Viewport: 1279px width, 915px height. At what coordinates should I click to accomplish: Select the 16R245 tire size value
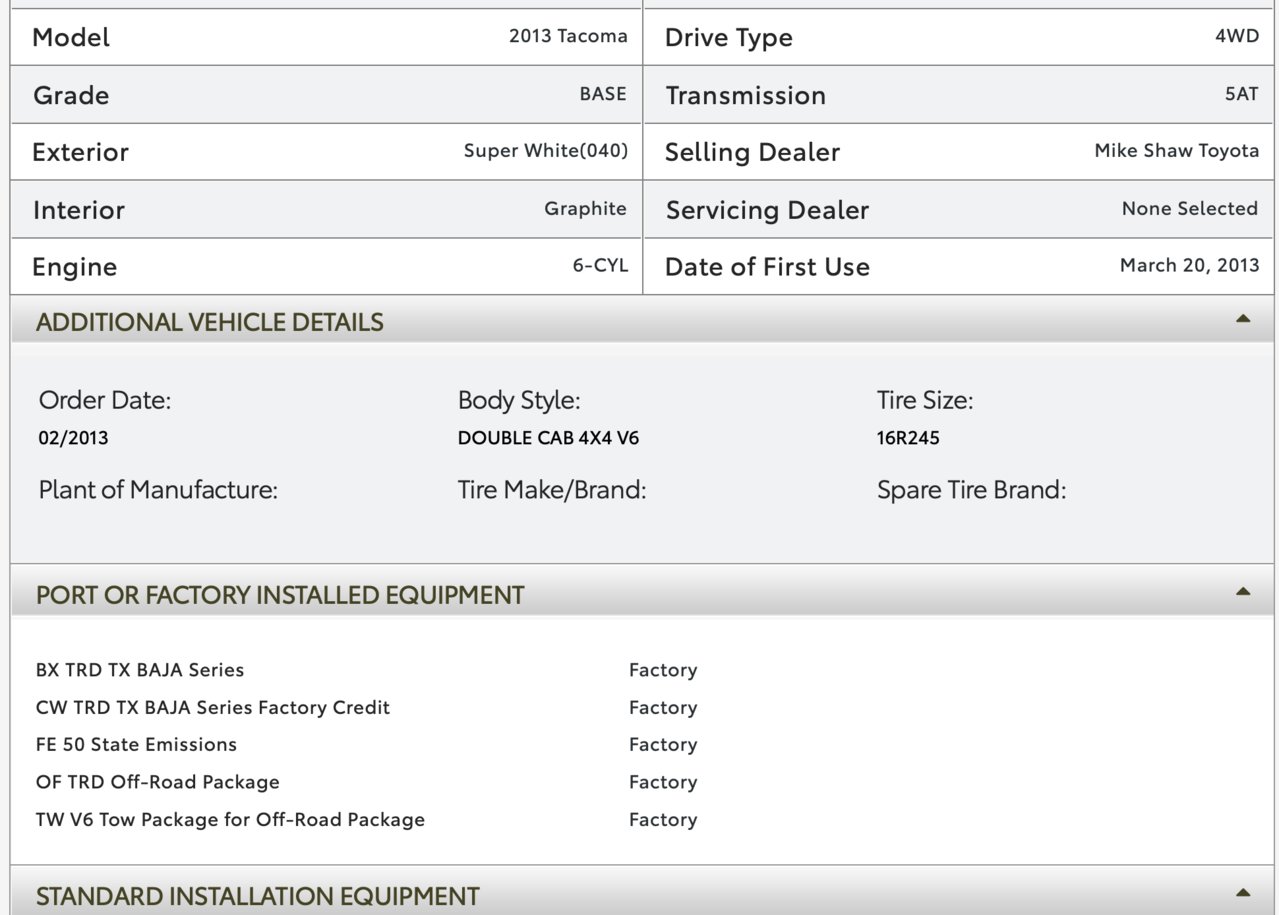[908, 438]
